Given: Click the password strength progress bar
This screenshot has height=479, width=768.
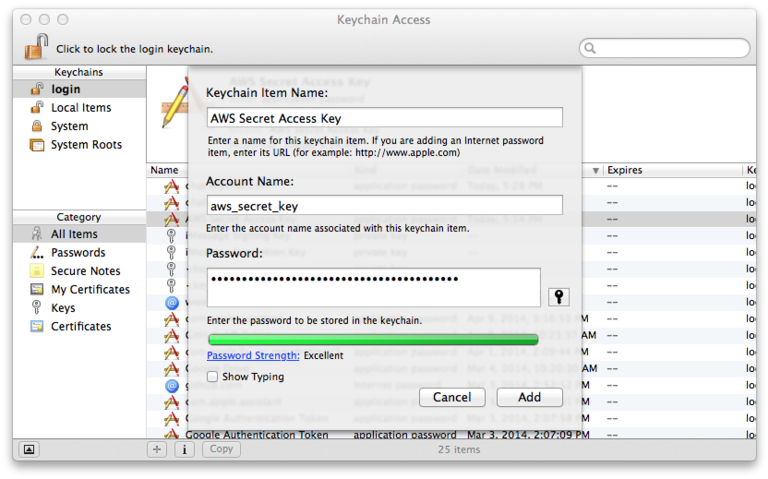Looking at the screenshot, I should point(373,339).
